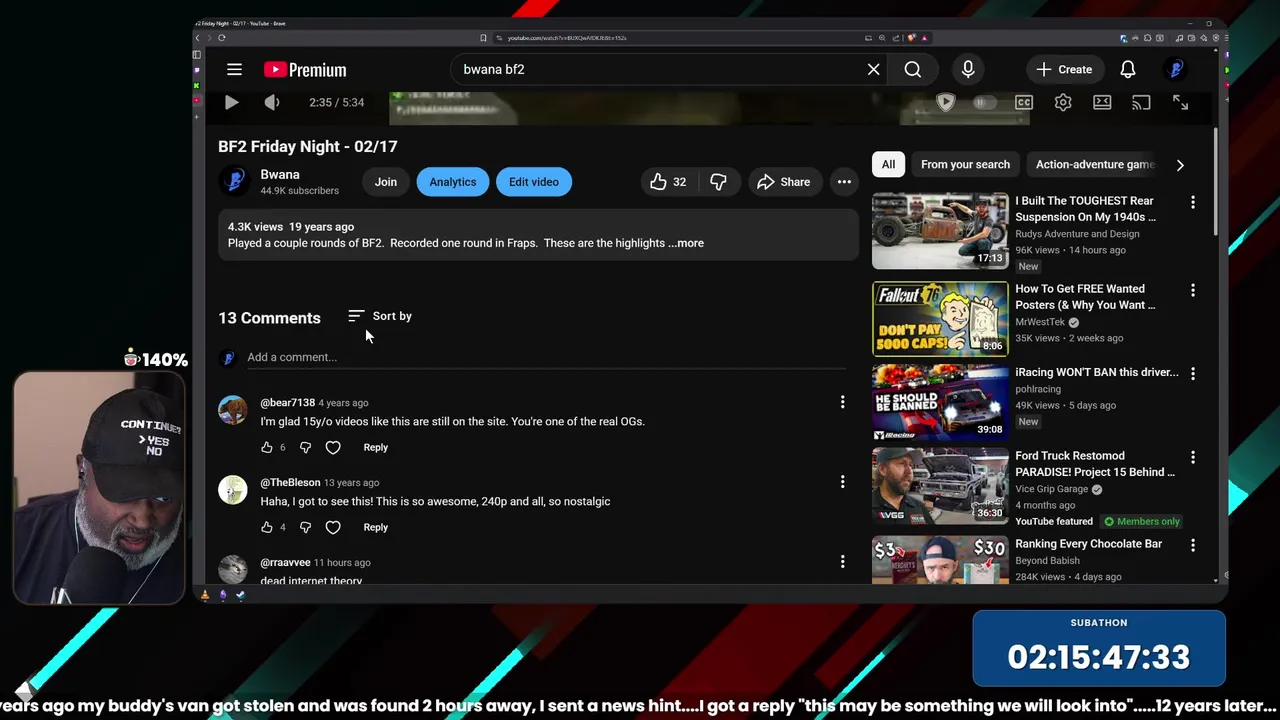
Task: Start voice search with the microphone
Action: pos(967,69)
